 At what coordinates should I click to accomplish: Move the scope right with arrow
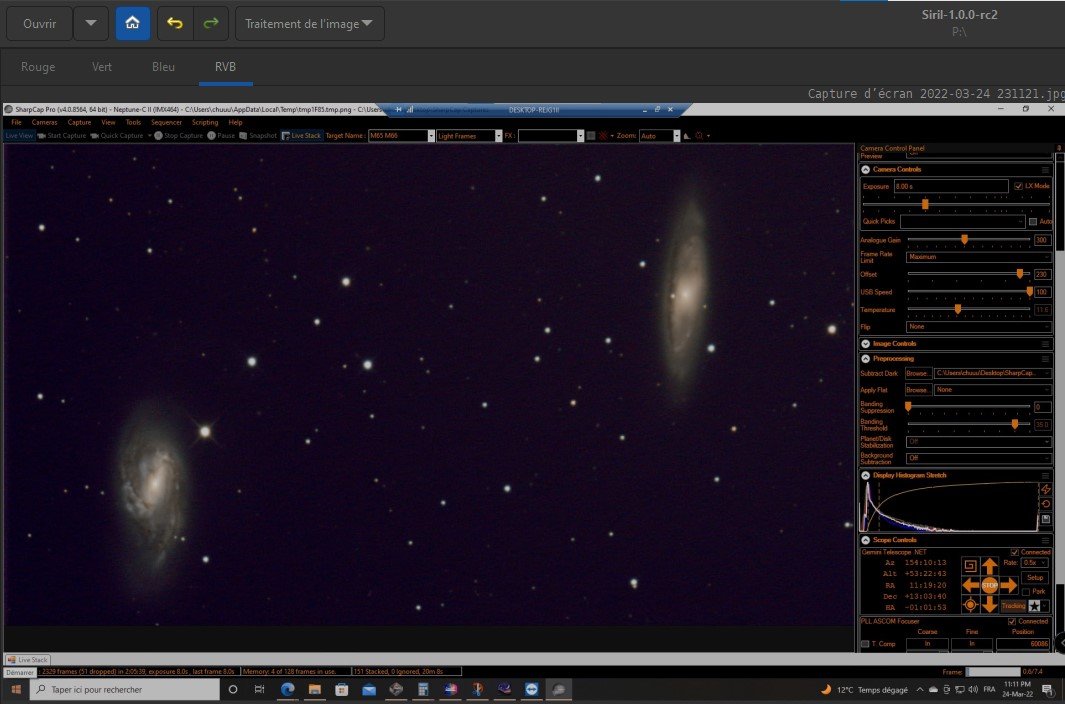click(1009, 585)
